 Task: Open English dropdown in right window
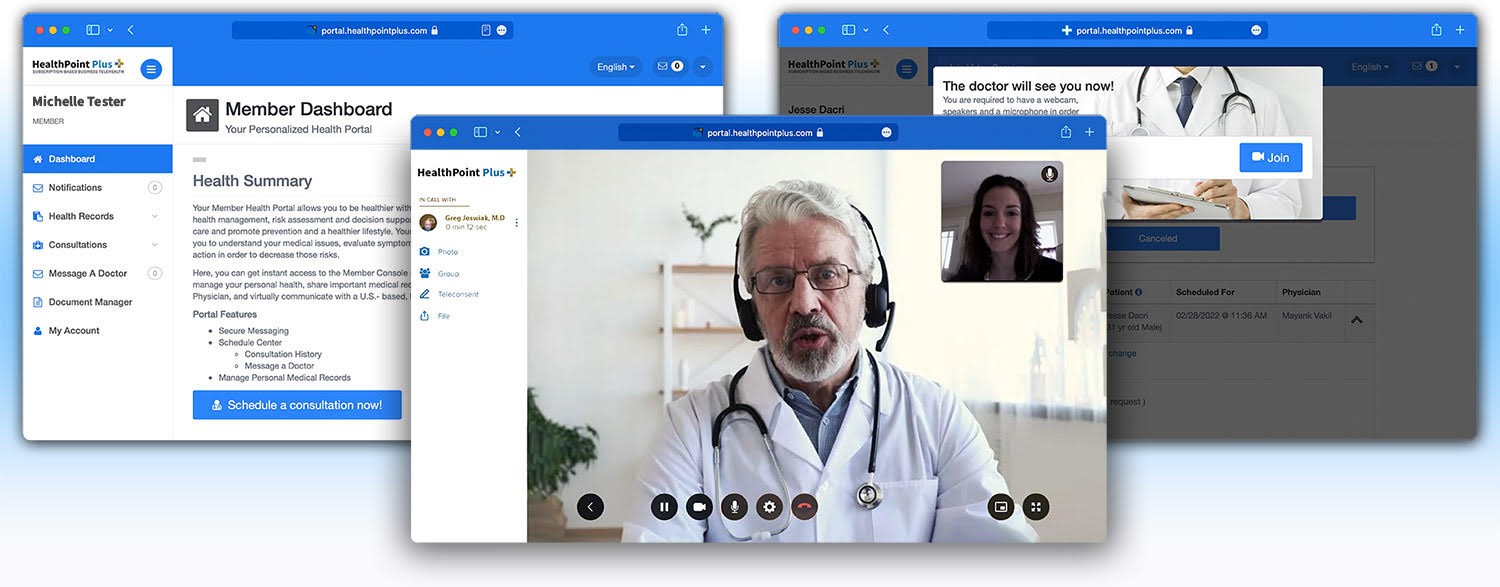click(1371, 67)
